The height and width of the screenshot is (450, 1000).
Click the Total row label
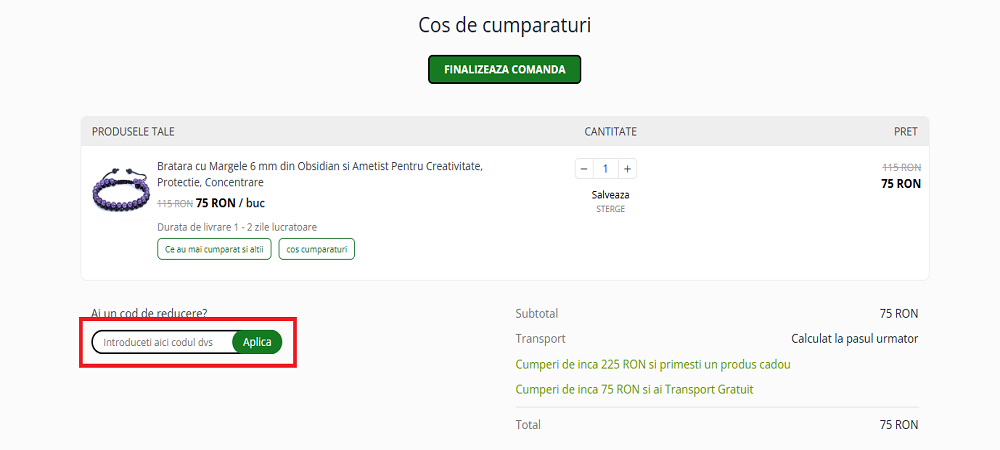528,425
